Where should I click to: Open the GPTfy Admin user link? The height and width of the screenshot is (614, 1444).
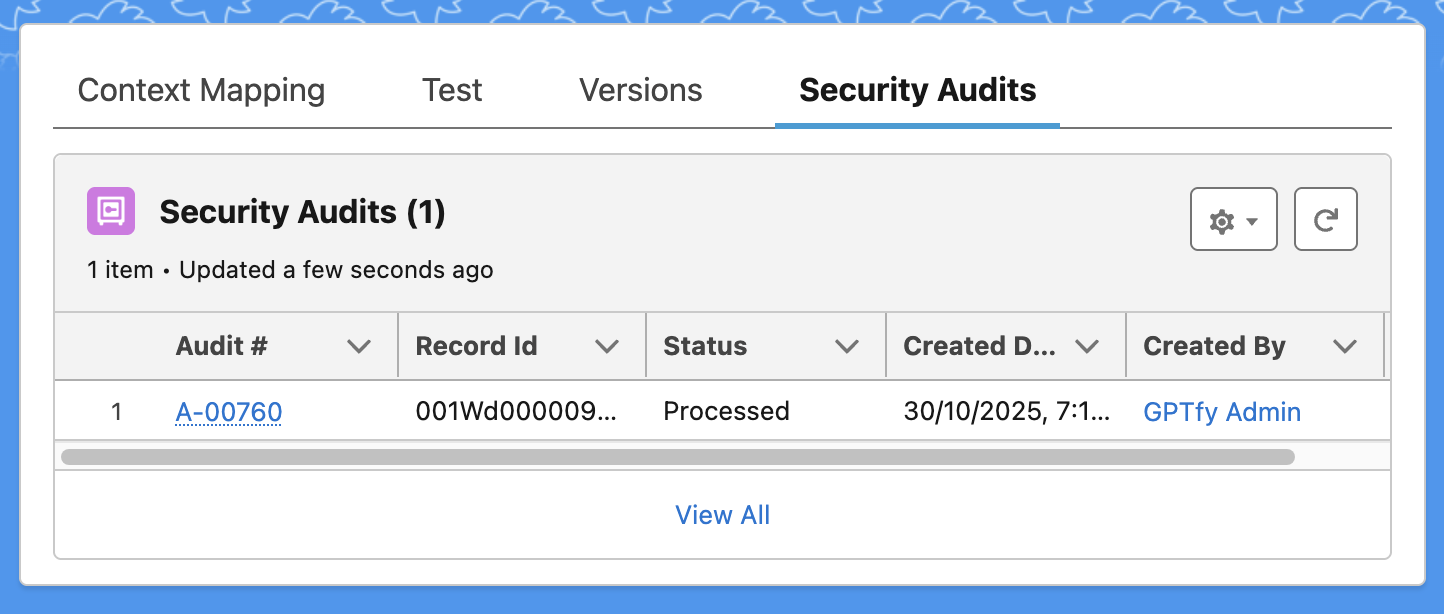click(x=1221, y=412)
